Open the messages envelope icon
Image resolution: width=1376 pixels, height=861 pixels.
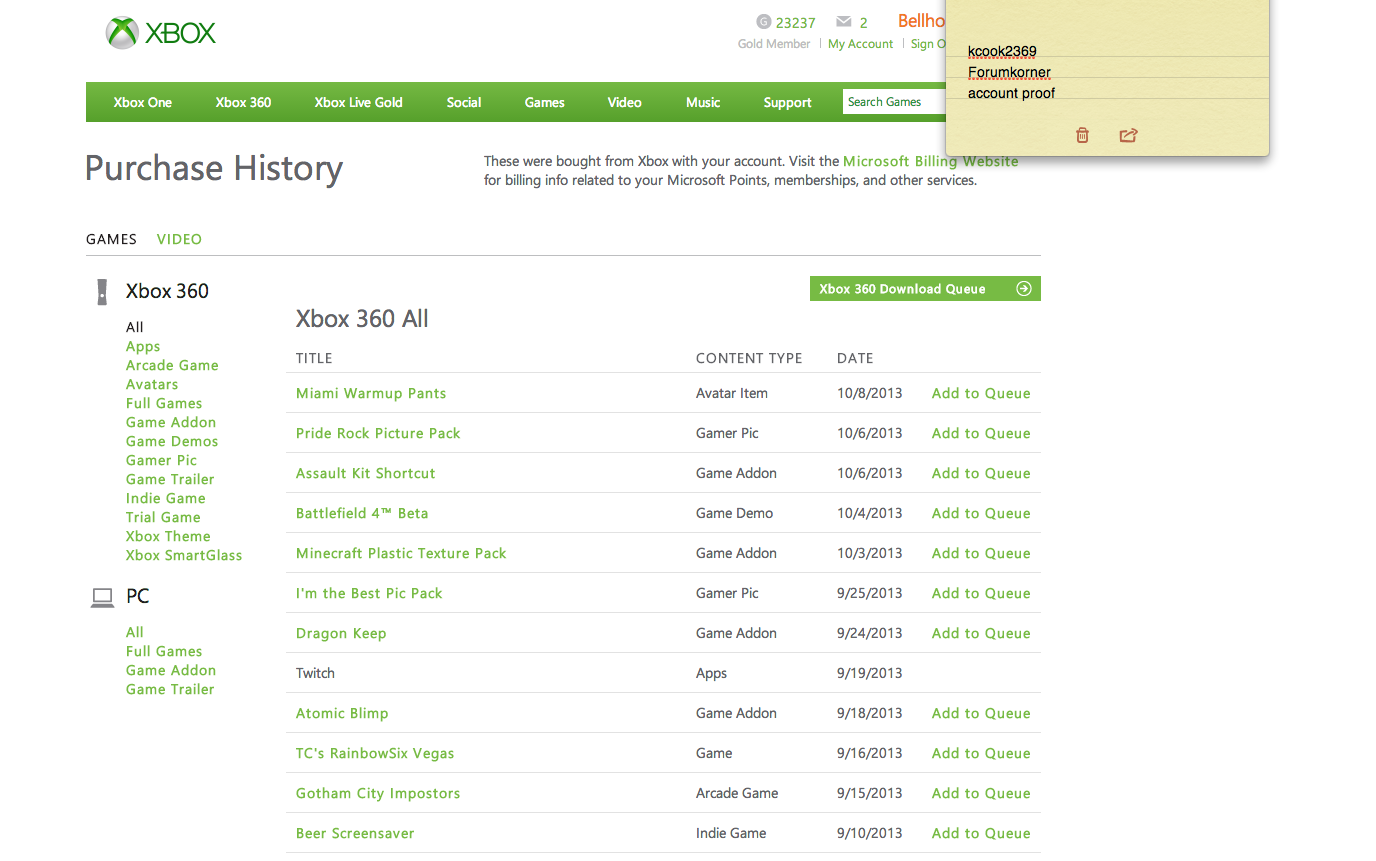[844, 22]
